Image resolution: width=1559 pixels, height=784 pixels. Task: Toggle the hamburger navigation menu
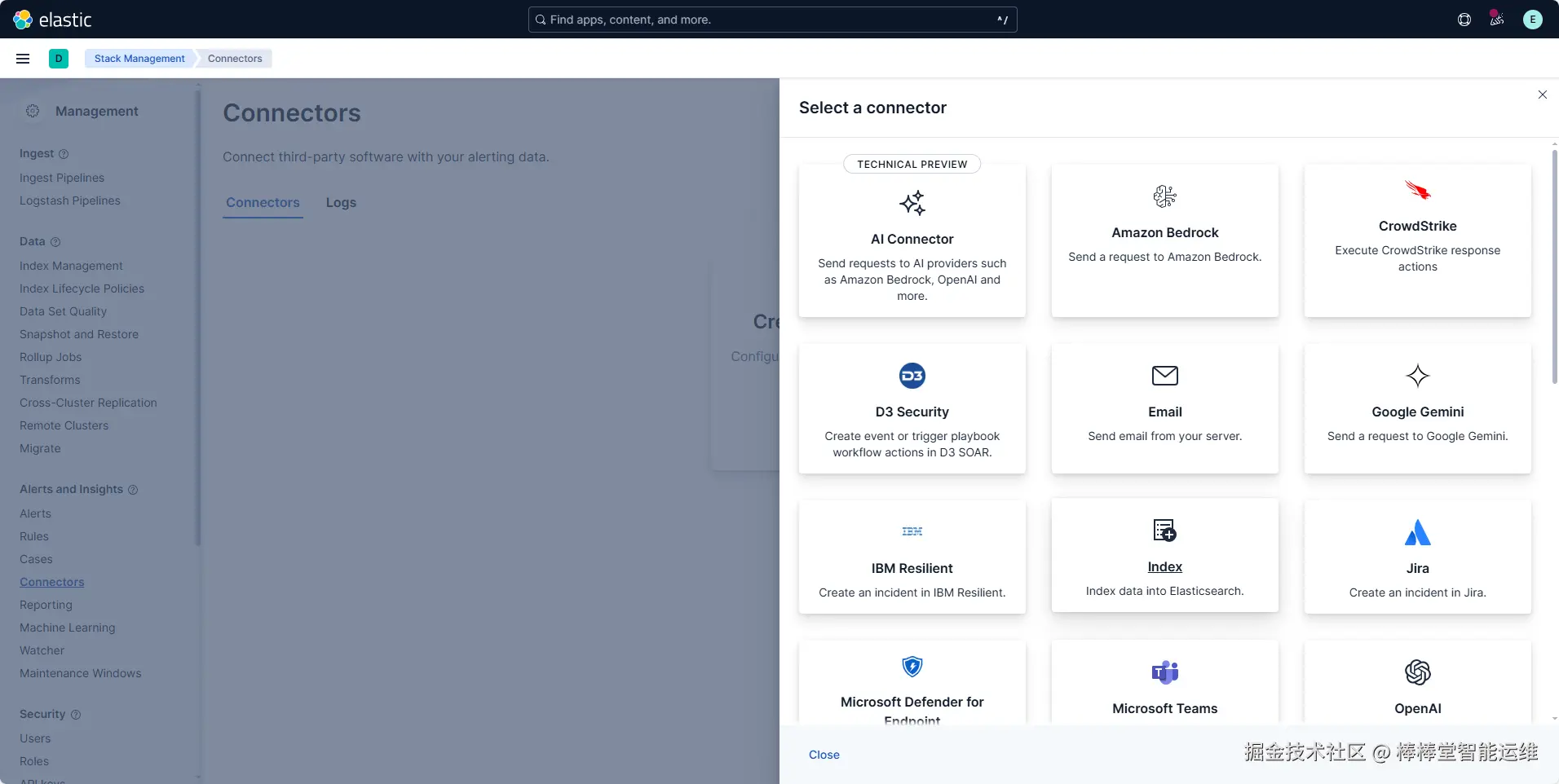(x=23, y=59)
